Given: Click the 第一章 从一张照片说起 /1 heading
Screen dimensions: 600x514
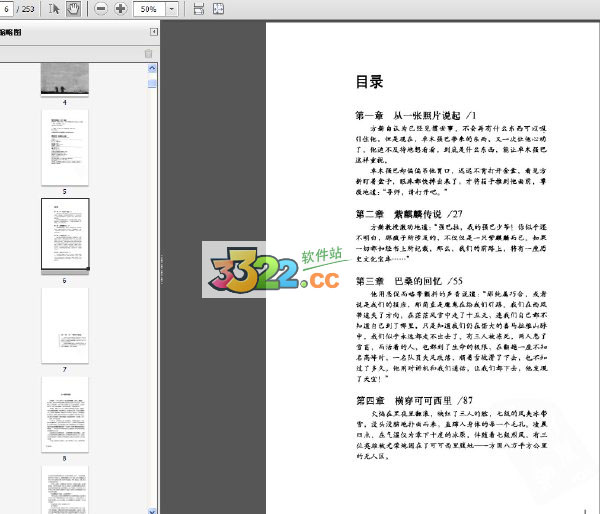Looking at the screenshot, I should tap(416, 115).
